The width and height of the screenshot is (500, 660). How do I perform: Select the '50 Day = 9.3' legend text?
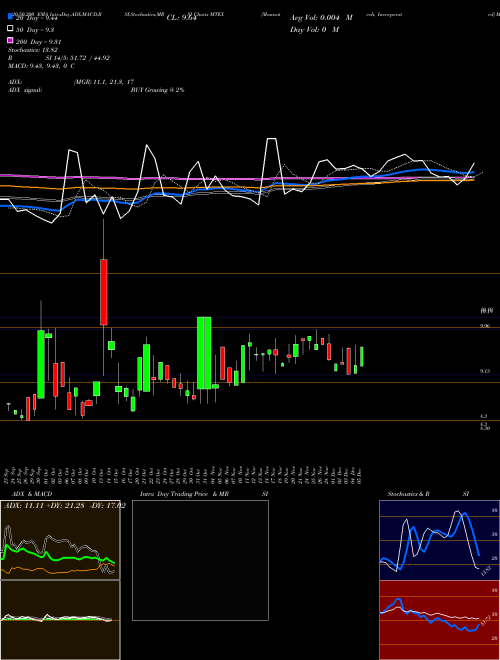[x=35, y=29]
